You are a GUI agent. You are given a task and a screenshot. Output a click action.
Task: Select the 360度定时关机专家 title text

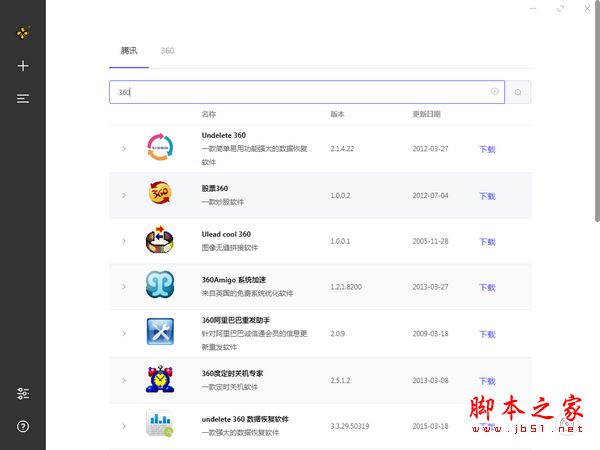[x=232, y=373]
